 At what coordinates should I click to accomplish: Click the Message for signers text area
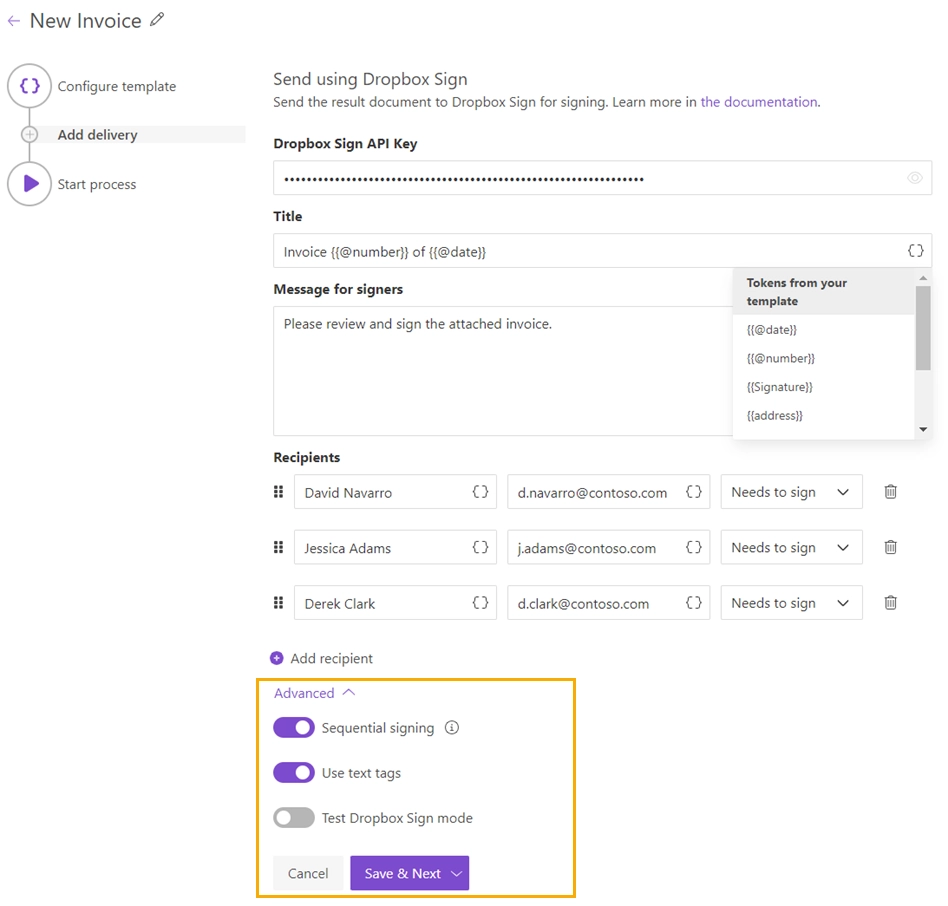(x=503, y=370)
